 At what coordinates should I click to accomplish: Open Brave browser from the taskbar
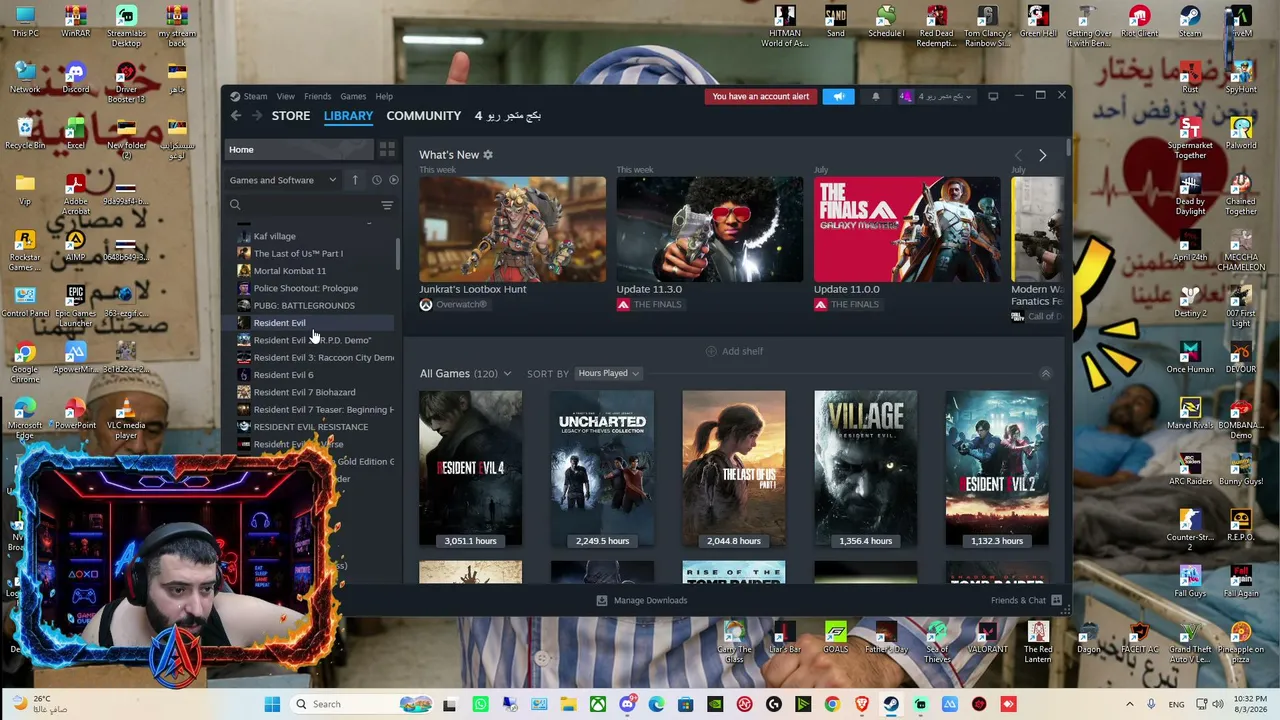(861, 704)
